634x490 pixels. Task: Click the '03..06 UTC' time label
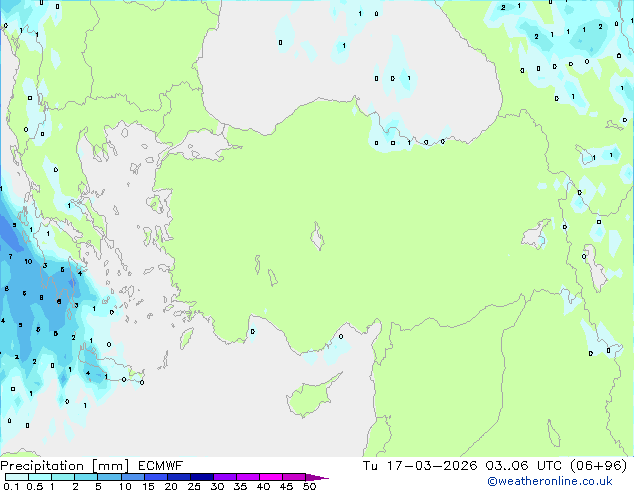click(524, 466)
